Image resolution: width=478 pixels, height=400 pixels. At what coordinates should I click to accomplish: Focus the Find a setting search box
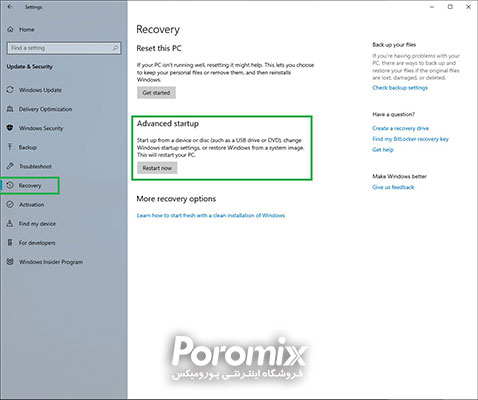64,48
